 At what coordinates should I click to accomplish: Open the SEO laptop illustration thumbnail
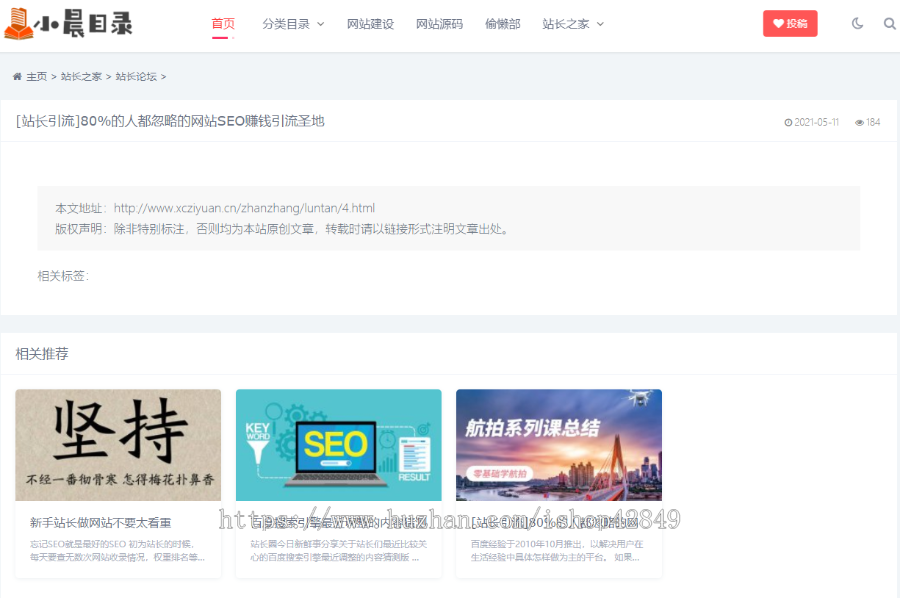tap(339, 445)
